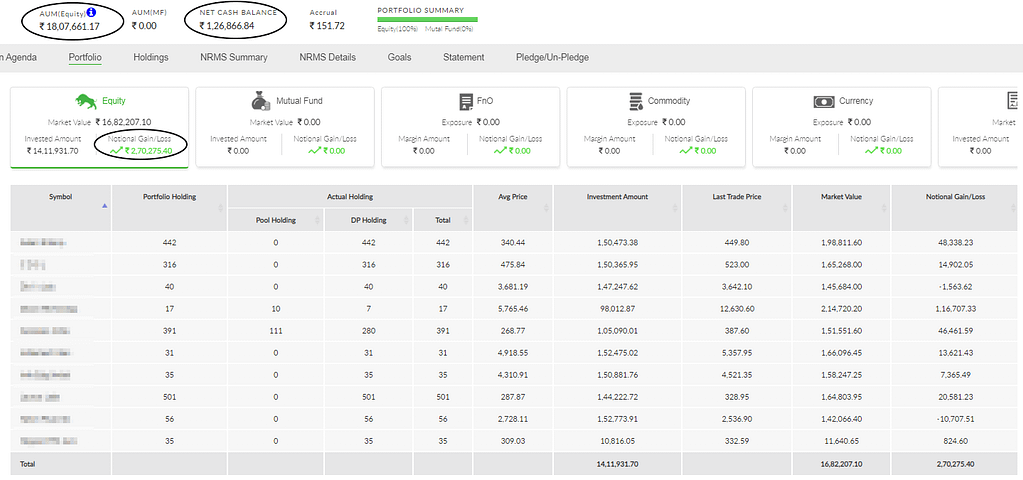Sort by Total holding column
Viewport: 1023px width, 480px height.
(x=466, y=220)
